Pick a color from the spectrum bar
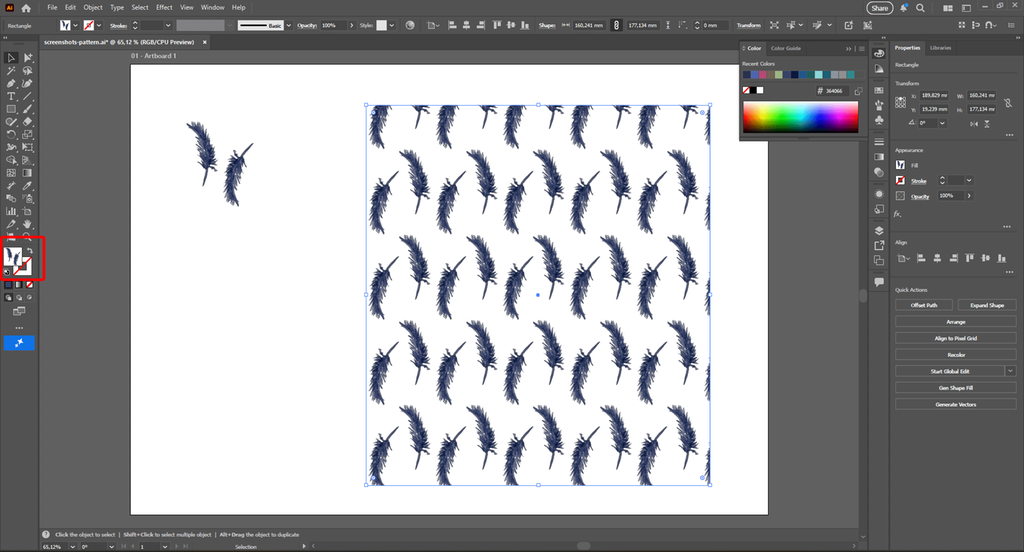 pyautogui.click(x=800, y=117)
